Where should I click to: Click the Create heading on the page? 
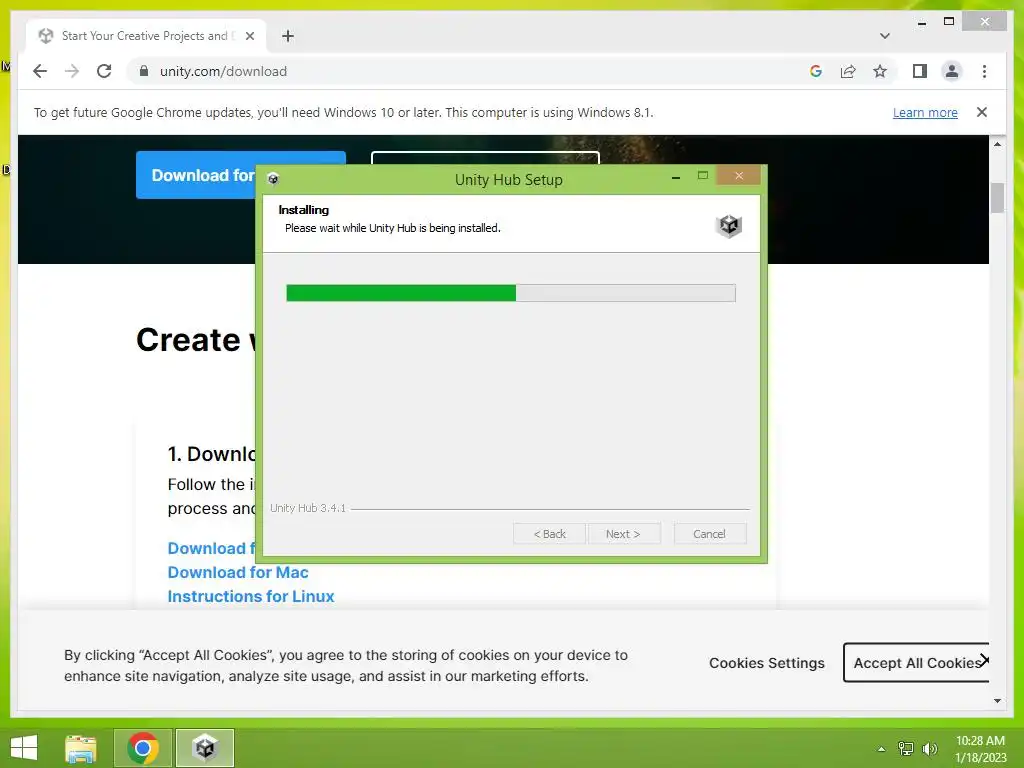click(x=189, y=340)
